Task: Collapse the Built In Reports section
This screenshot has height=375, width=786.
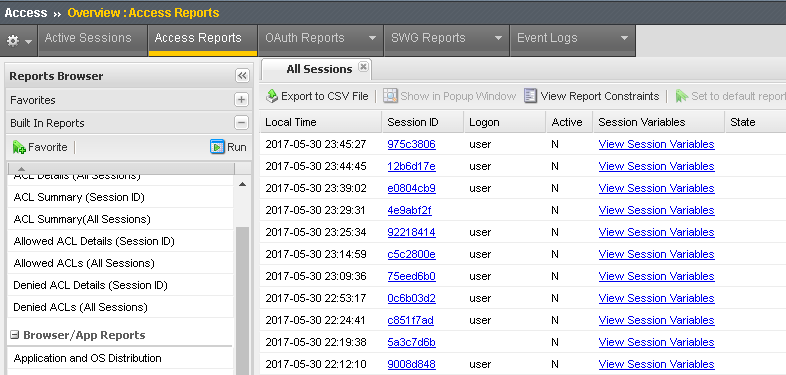Action: [242, 123]
